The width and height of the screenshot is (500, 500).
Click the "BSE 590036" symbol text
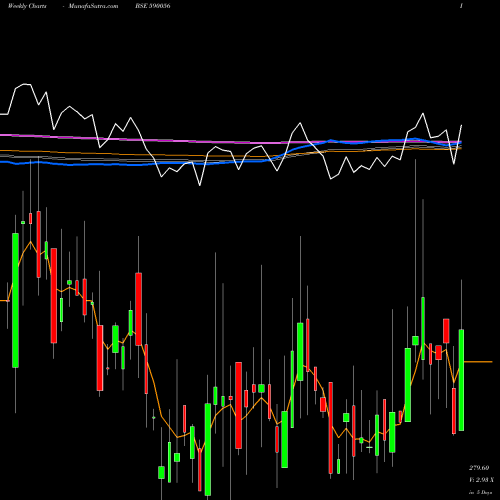(153, 6)
